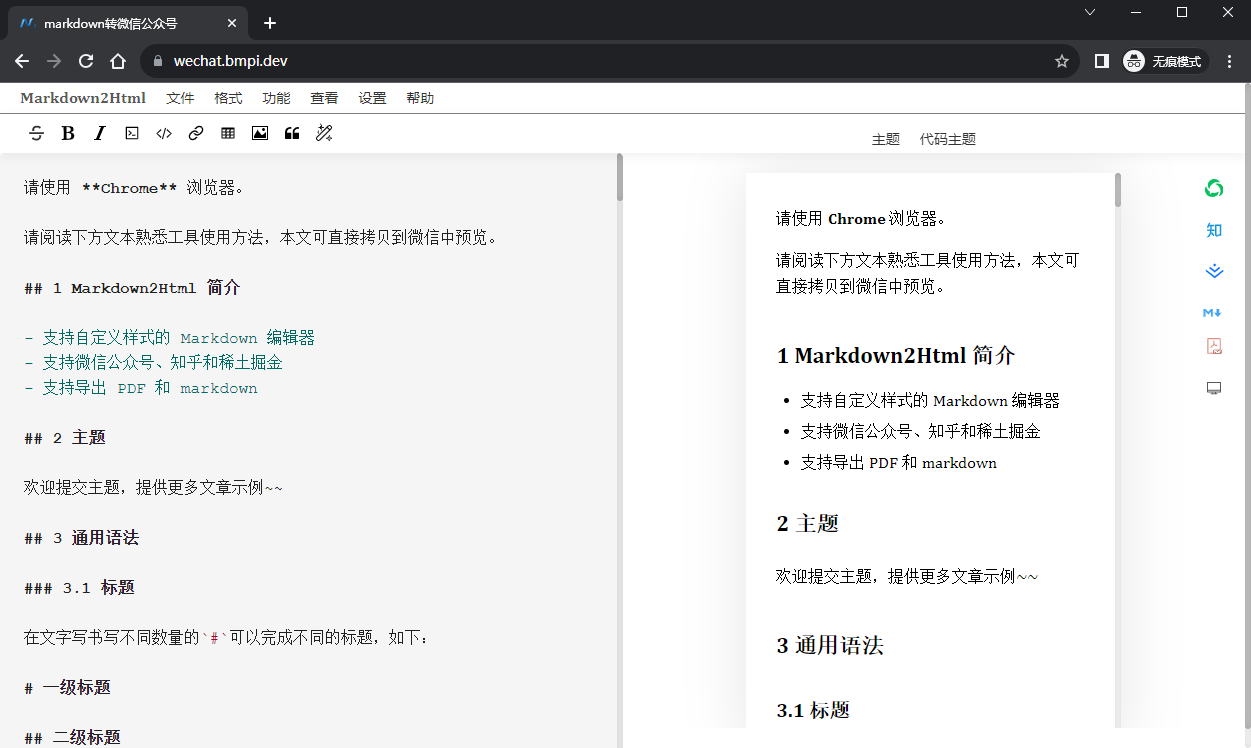Open a new browser tab
The image size is (1251, 748).
270,23
